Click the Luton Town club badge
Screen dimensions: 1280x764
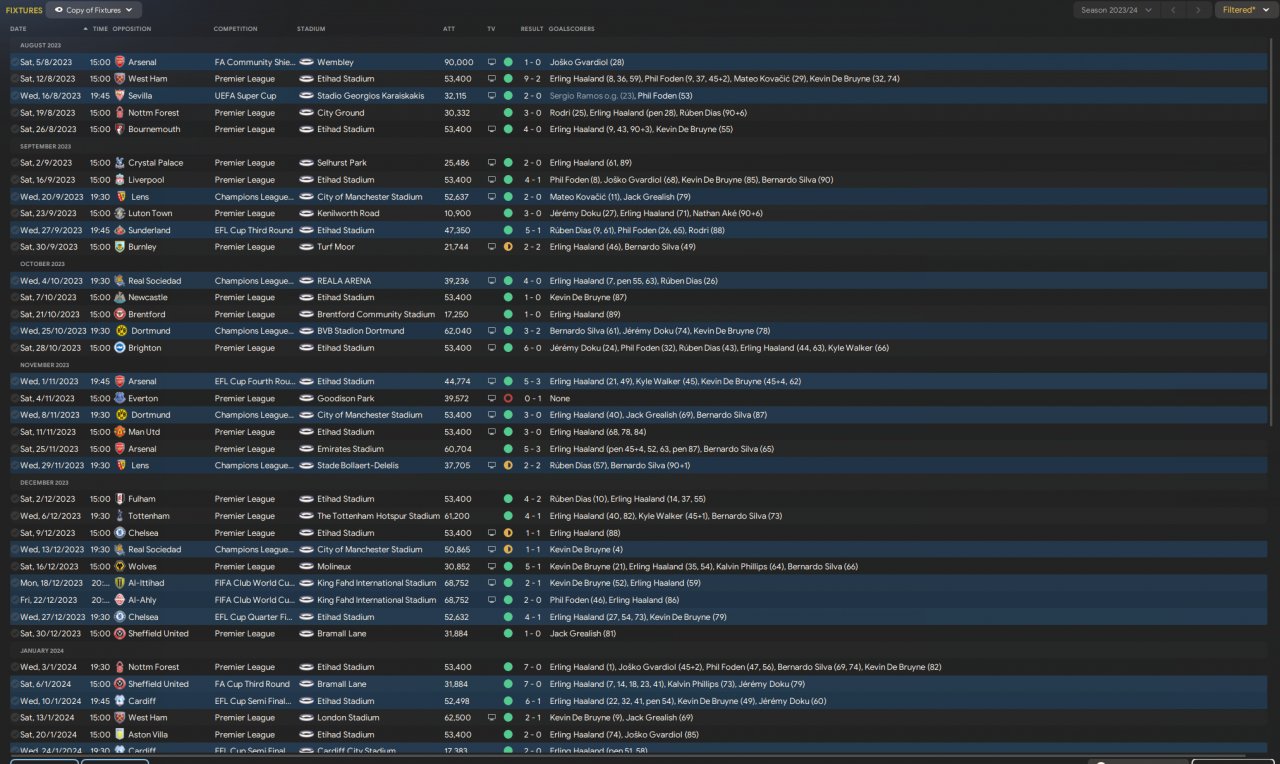[120, 213]
